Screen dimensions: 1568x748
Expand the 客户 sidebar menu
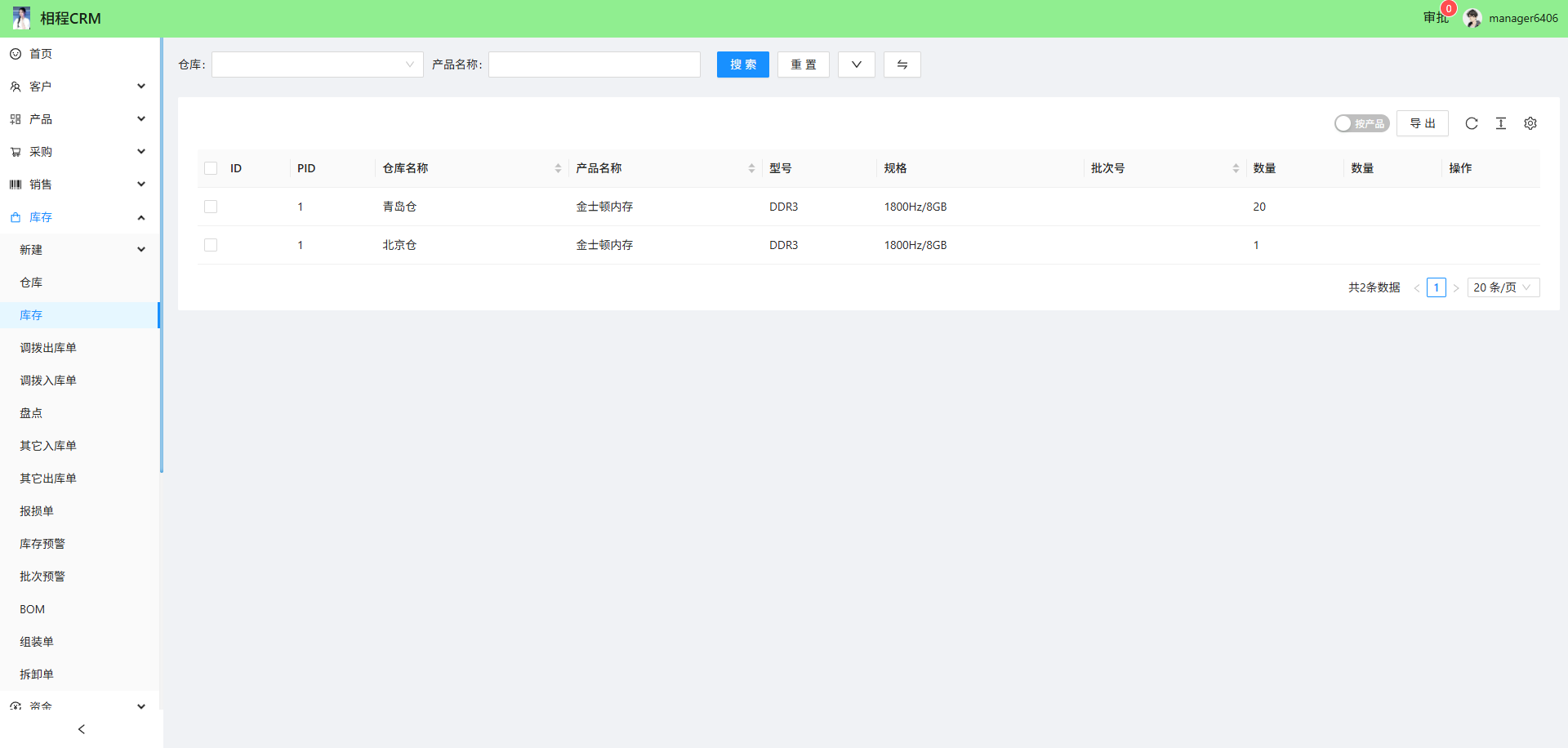(x=79, y=87)
